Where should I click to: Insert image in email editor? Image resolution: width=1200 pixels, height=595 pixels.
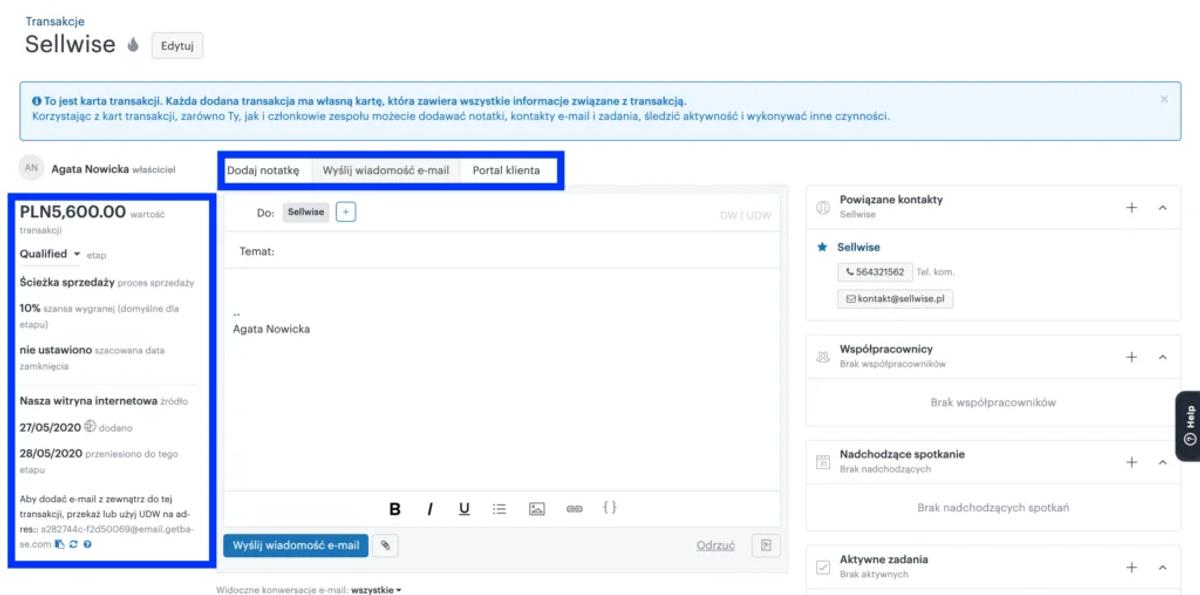pos(537,509)
